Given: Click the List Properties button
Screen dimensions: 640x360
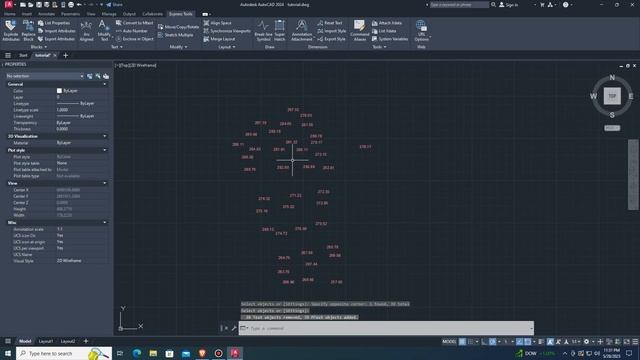Looking at the screenshot, I should (54, 23).
